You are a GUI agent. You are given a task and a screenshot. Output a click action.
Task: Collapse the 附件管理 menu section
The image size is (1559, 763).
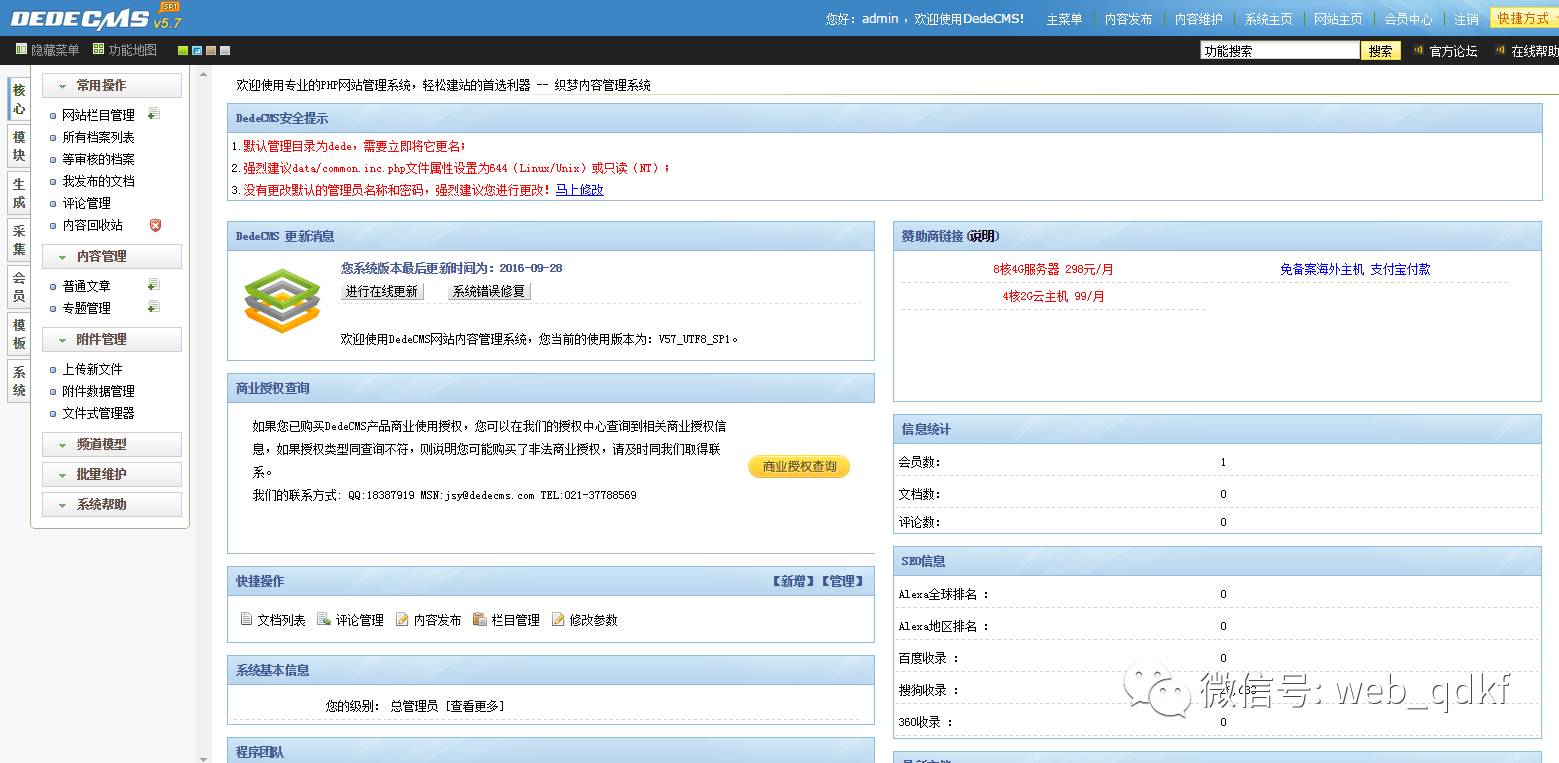[112, 339]
